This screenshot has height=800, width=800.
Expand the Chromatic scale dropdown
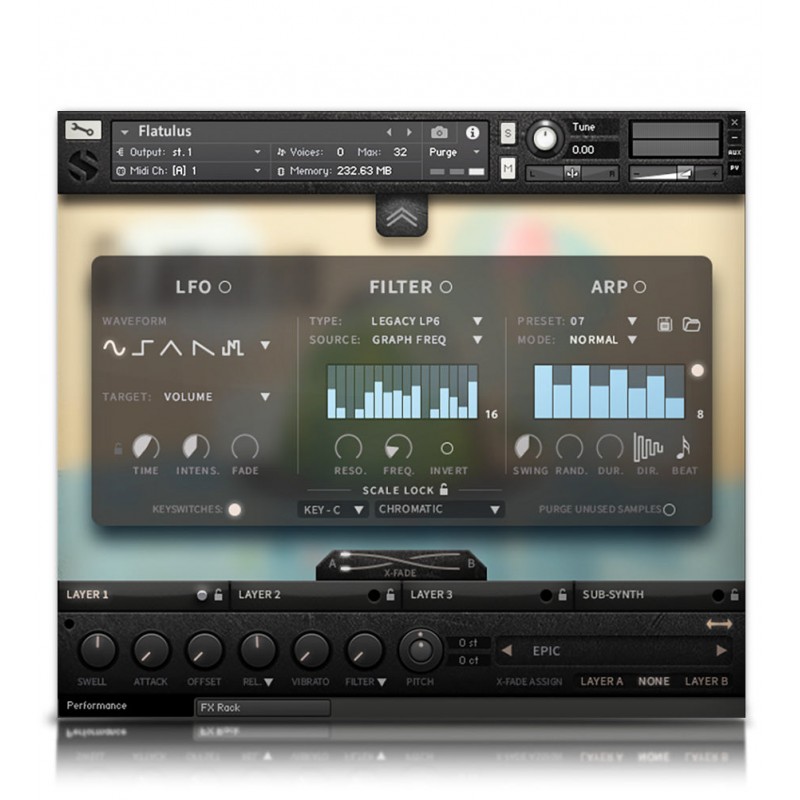(x=494, y=510)
